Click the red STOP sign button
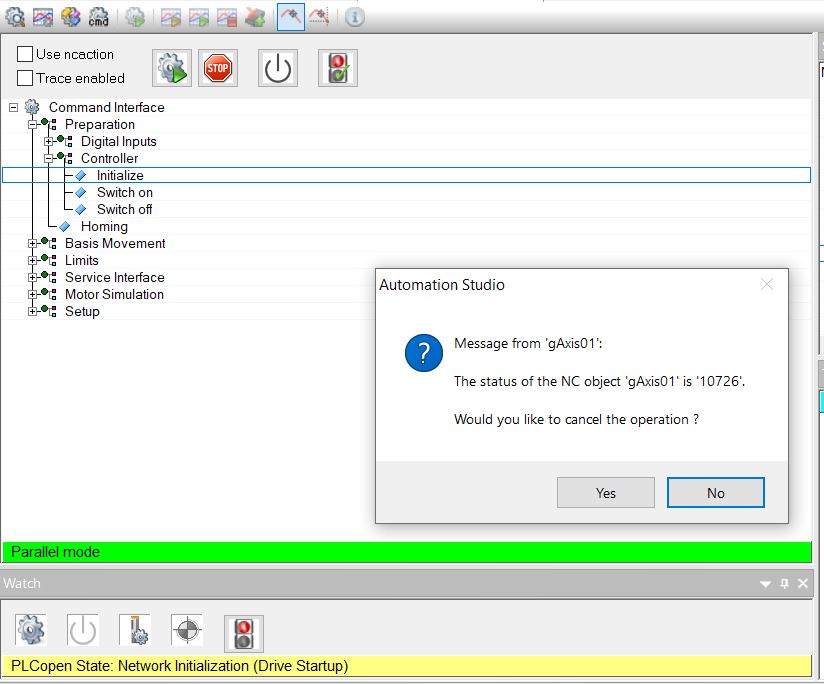The height and width of the screenshot is (684, 824). (x=218, y=68)
